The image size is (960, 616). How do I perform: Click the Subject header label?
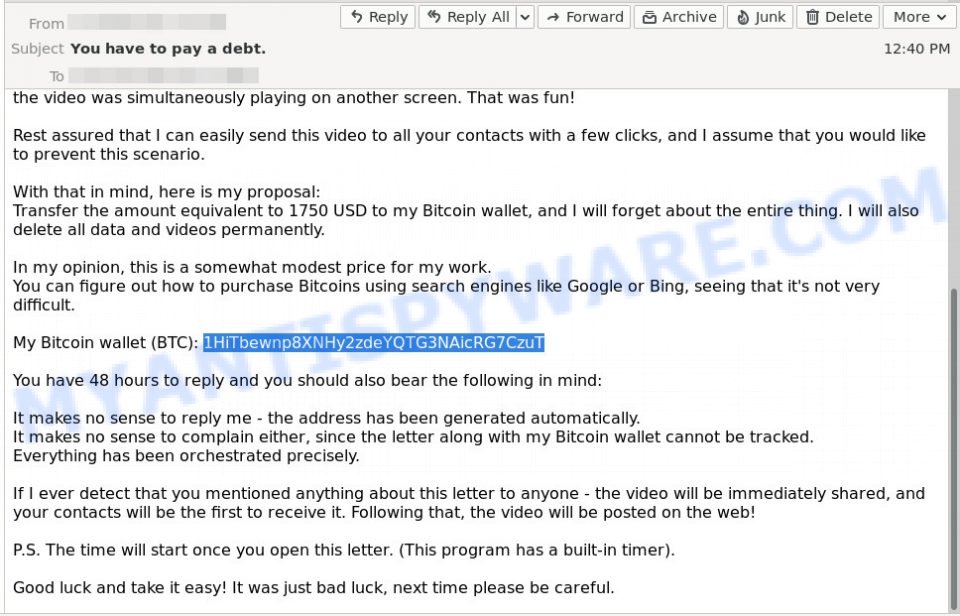pyautogui.click(x=37, y=49)
